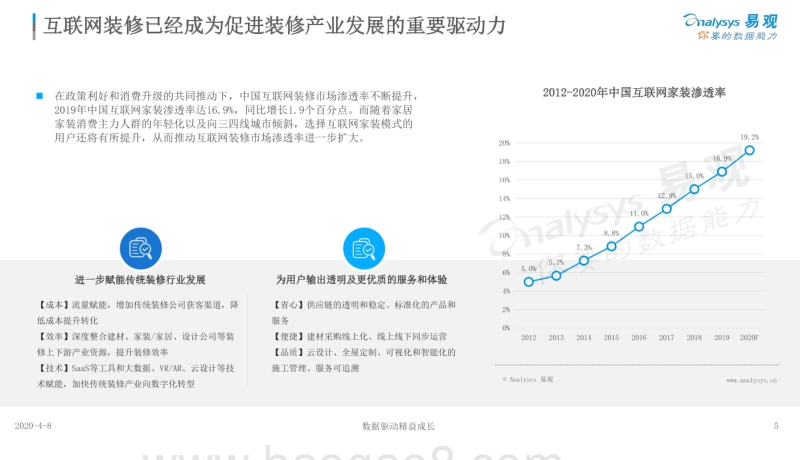Screen dimensions: 800x460
Task: Click the 10% y-axis label
Action: 504,236
